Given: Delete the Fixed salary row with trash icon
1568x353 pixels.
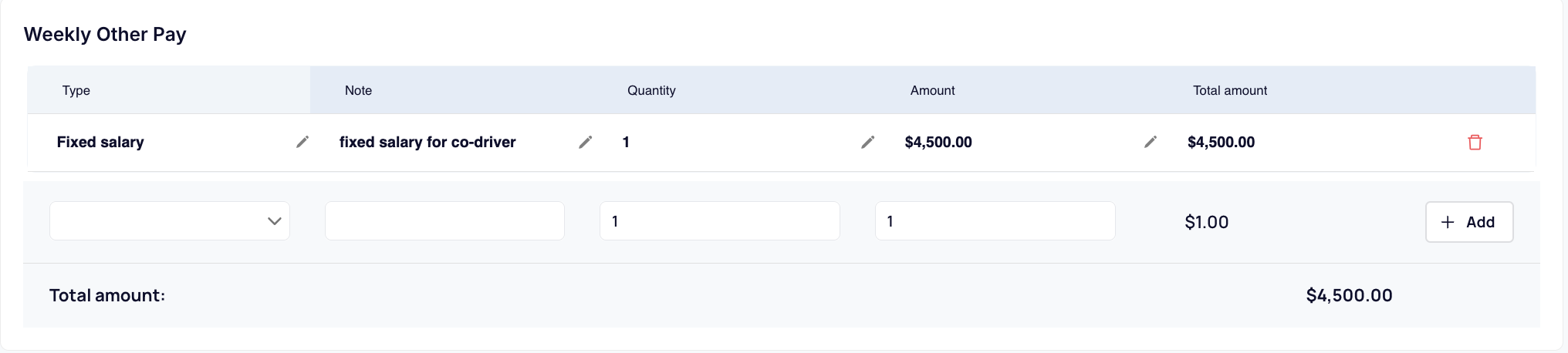Looking at the screenshot, I should point(1475,142).
